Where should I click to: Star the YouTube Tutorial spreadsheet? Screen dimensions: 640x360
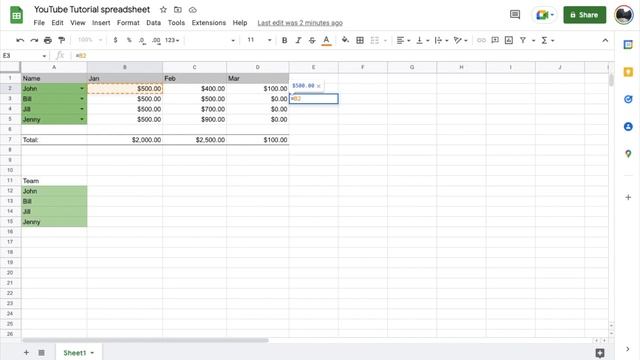point(163,9)
